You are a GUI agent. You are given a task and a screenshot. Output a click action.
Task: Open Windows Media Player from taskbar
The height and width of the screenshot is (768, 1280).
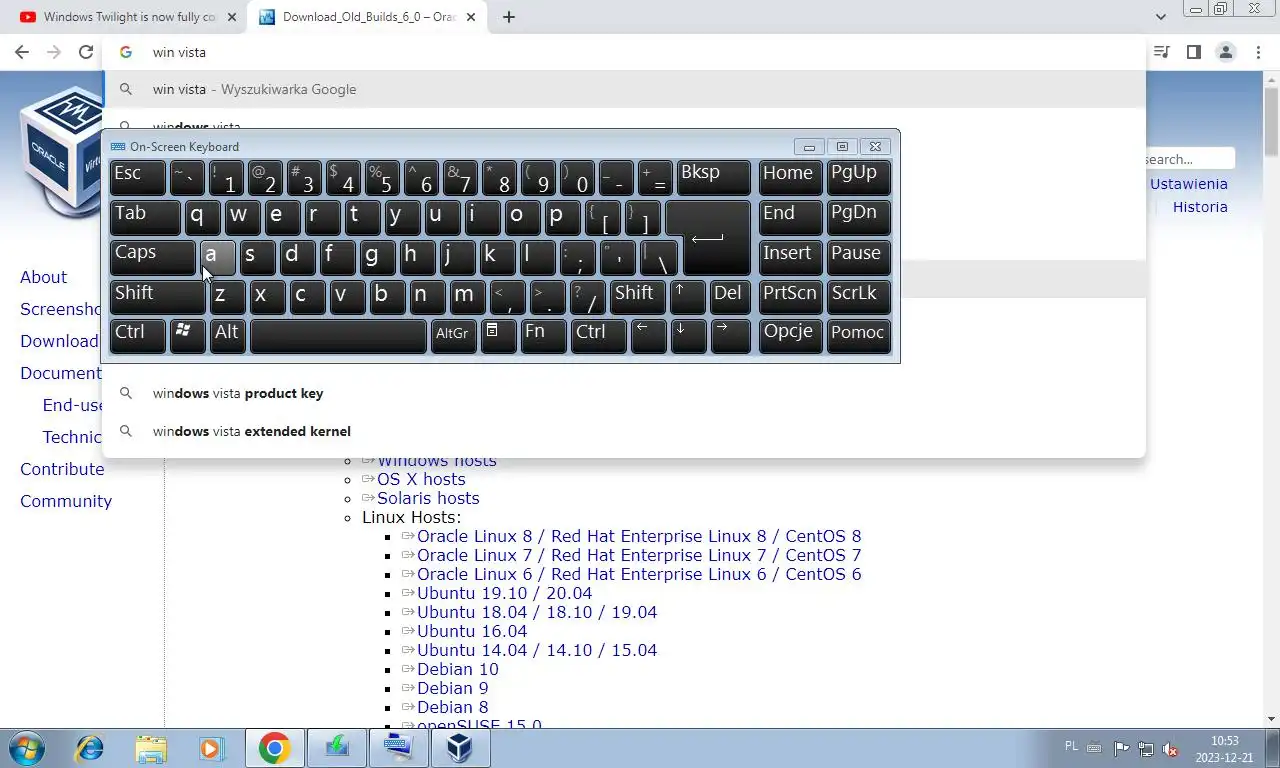point(211,748)
